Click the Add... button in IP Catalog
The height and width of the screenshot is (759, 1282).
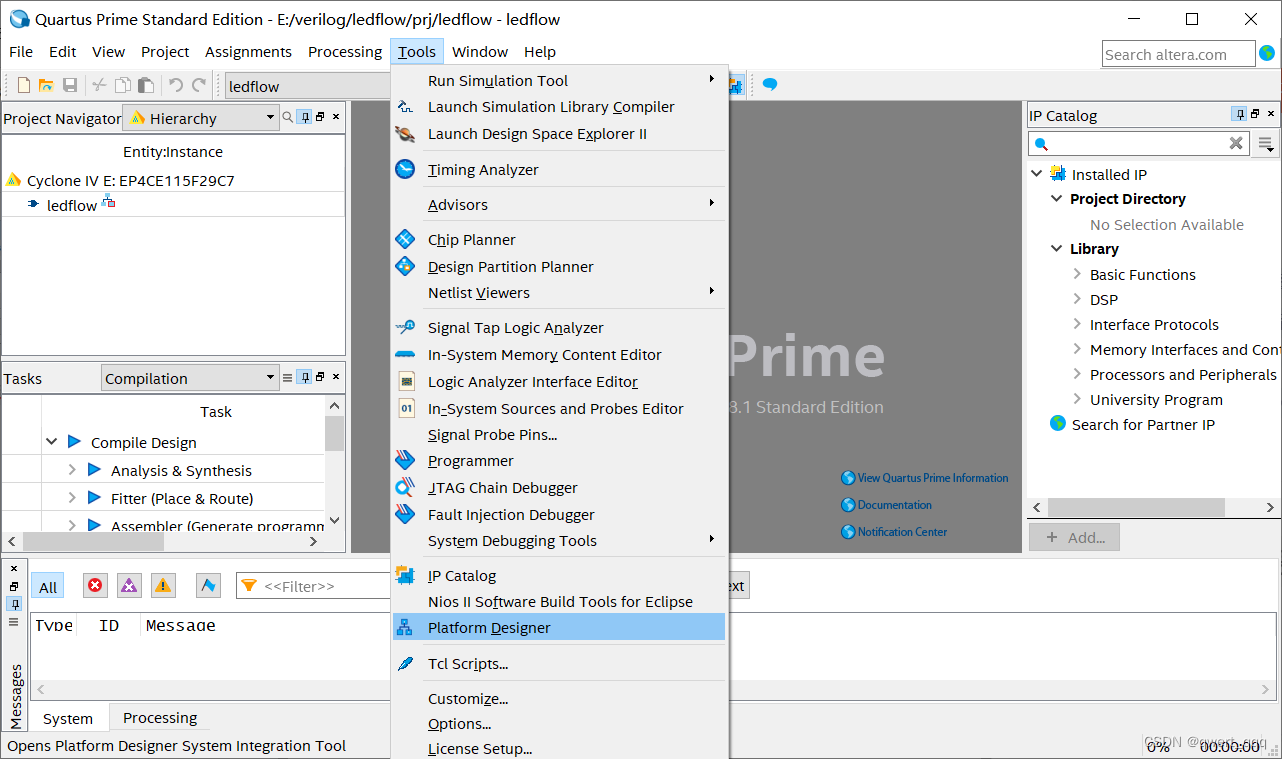point(1074,537)
